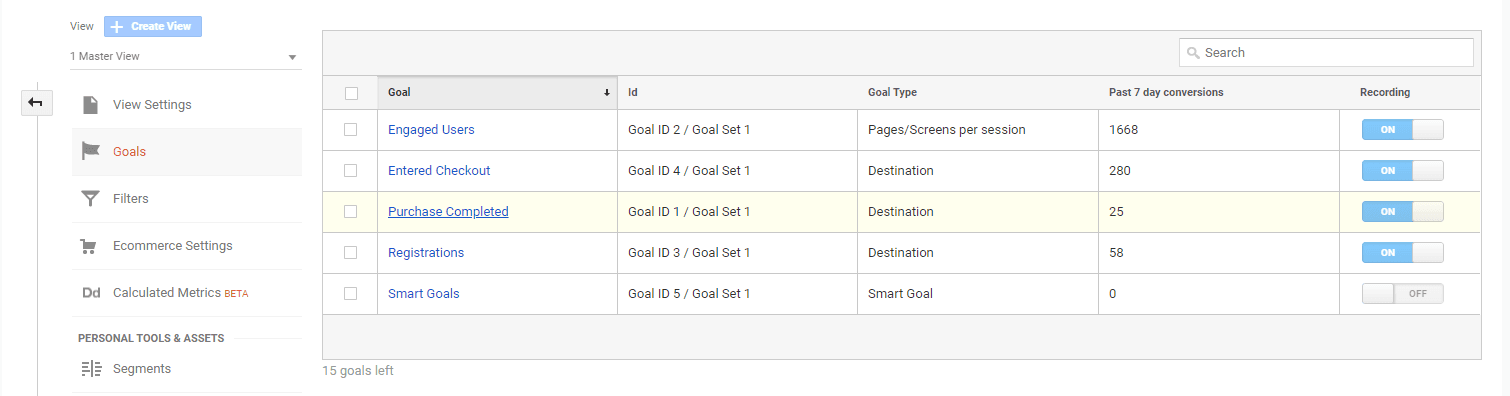Viewport: 1510px width, 396px height.
Task: Click the '15 goals left' text
Action: coord(358,371)
